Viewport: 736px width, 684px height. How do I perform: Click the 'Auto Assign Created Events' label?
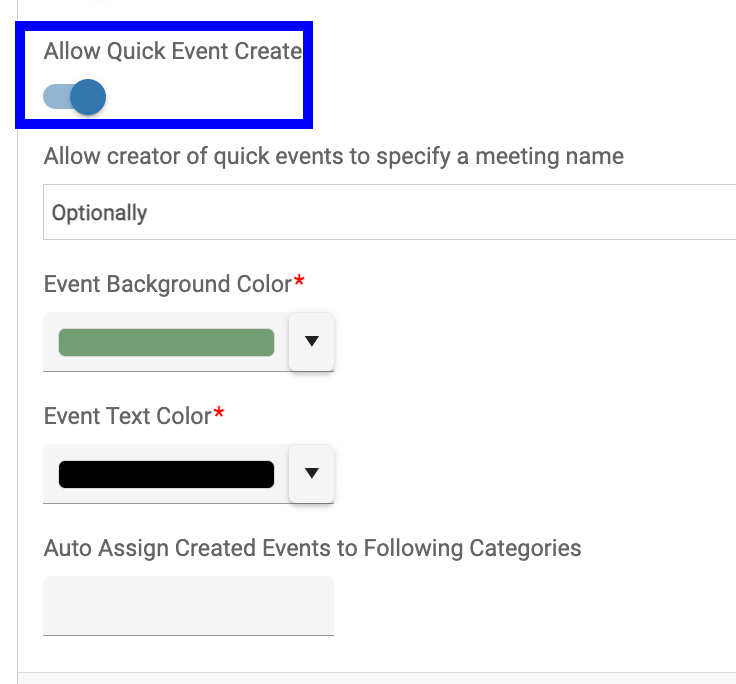click(x=312, y=548)
